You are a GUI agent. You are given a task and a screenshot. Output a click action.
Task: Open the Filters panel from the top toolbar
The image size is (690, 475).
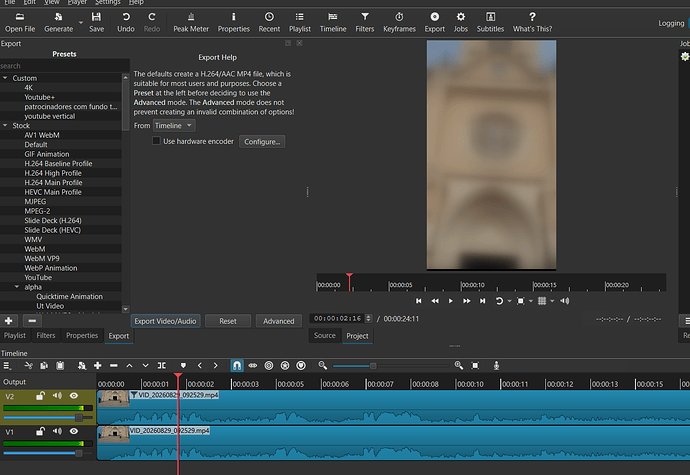point(364,22)
